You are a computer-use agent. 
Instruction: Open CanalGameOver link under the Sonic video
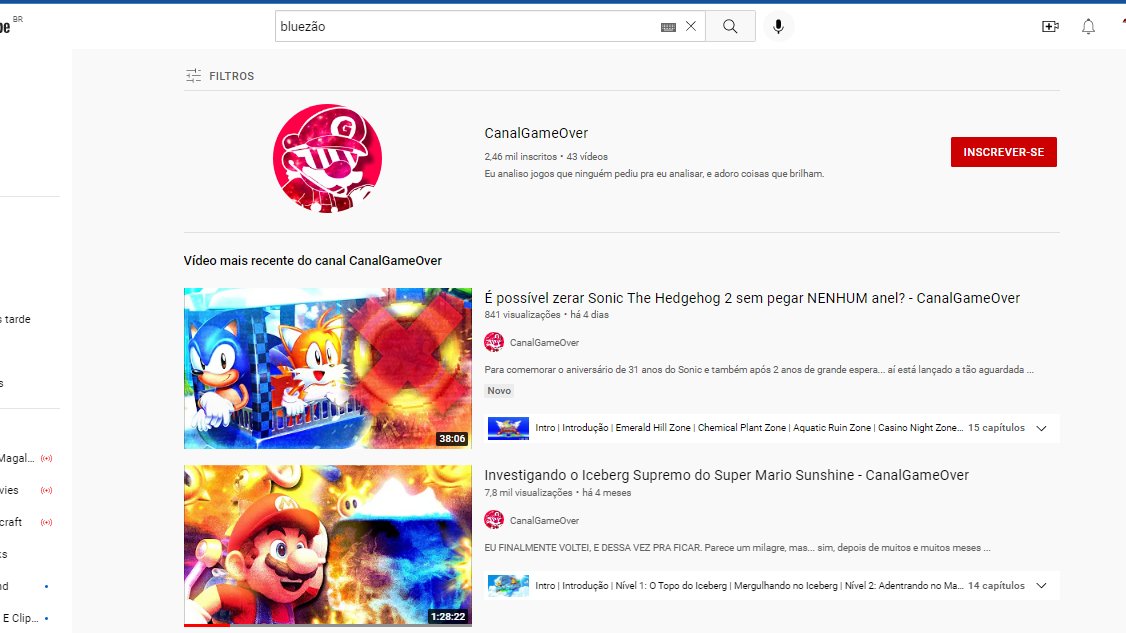click(x=544, y=343)
